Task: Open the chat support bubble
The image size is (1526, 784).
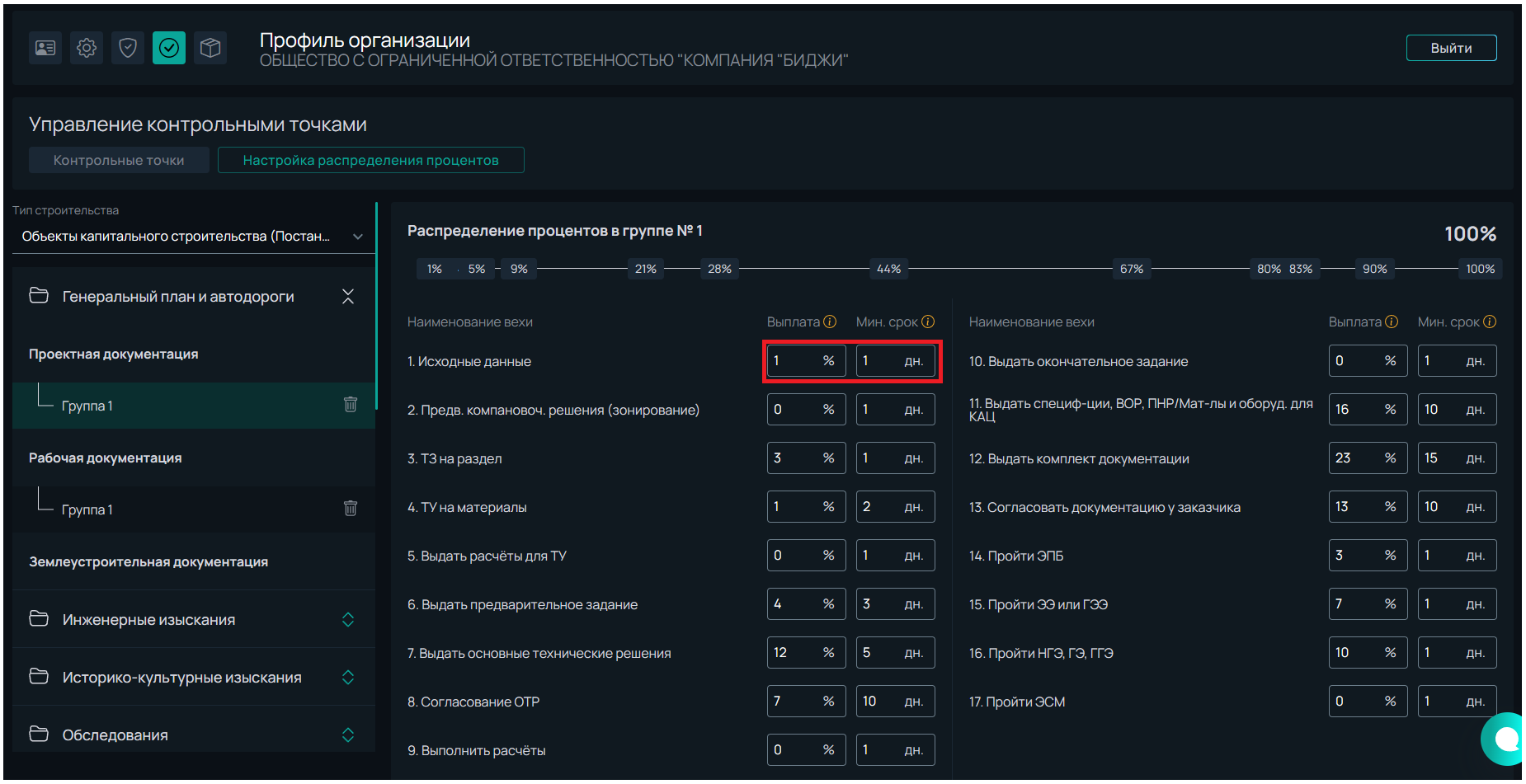Action: [1505, 739]
